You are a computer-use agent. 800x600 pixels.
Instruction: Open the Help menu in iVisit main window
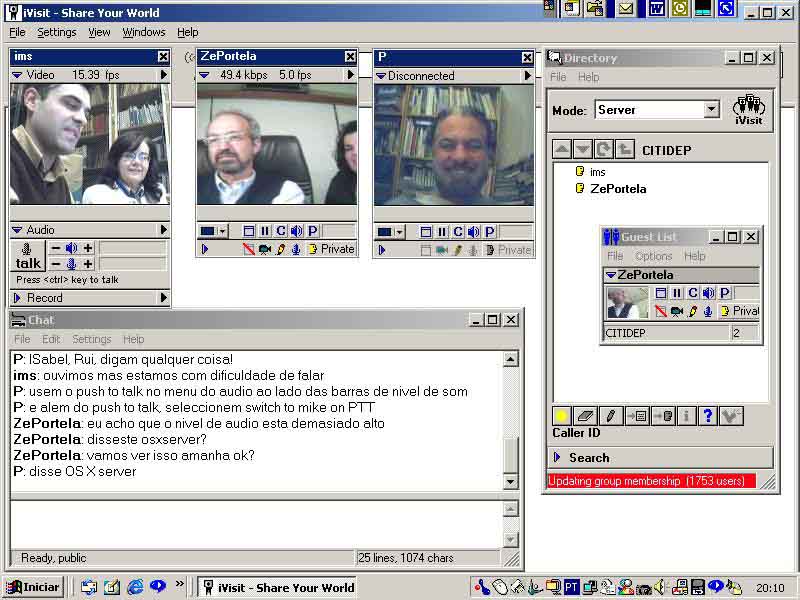188,32
